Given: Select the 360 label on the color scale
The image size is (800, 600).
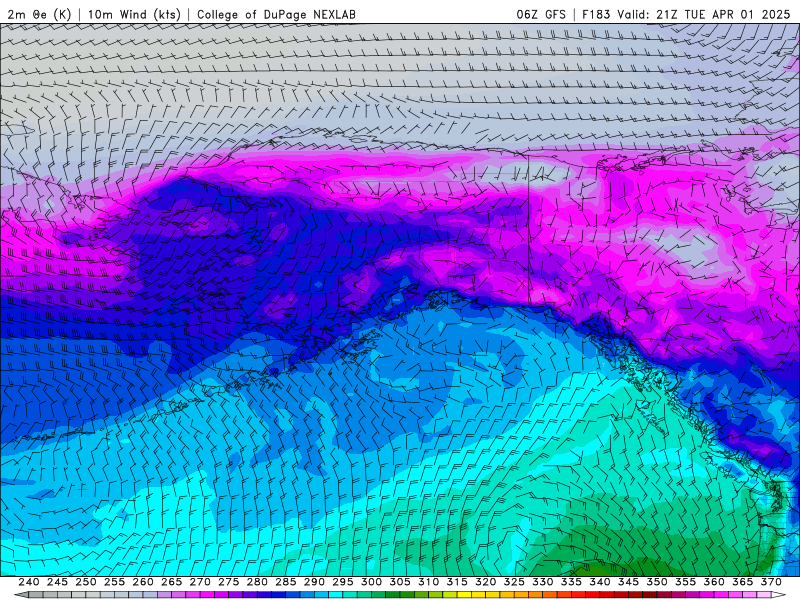Looking at the screenshot, I should (714, 582).
